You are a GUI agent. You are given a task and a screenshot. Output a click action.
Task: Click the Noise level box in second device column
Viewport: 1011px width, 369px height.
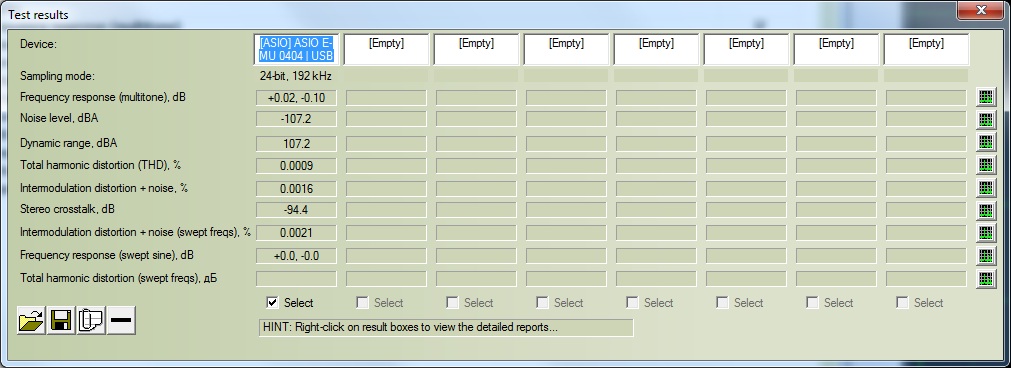(x=386, y=119)
